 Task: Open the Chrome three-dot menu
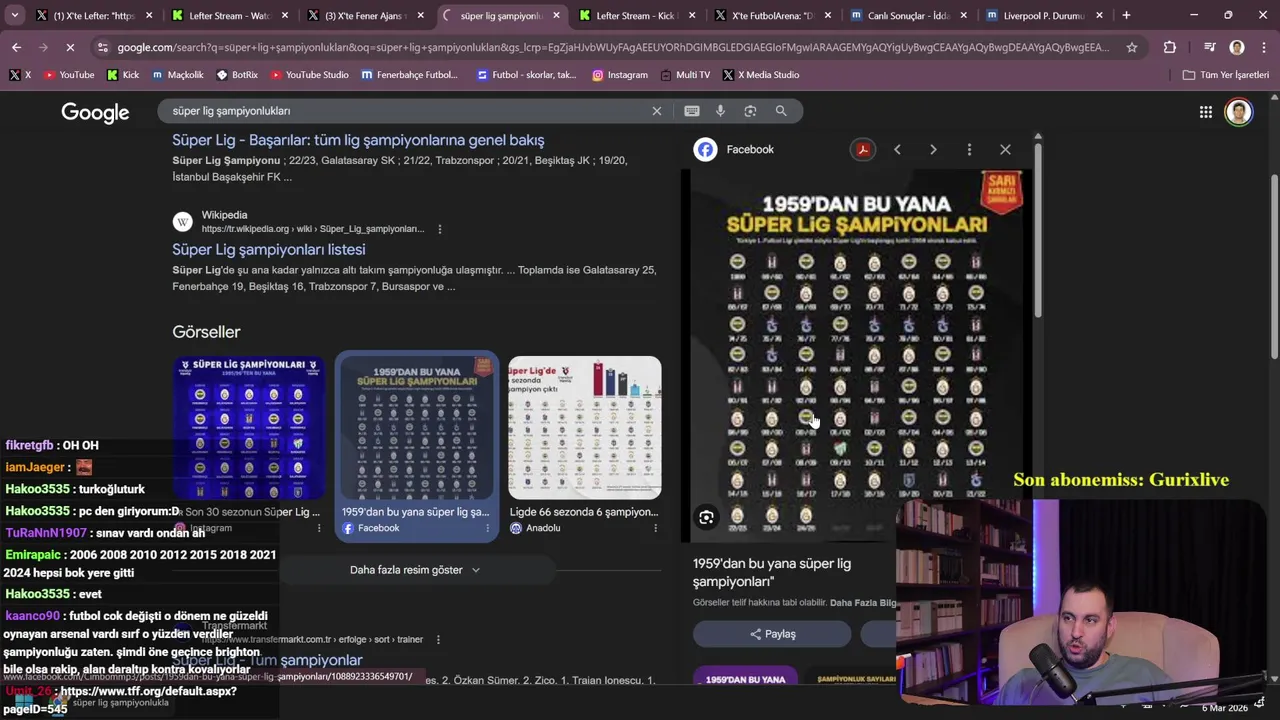[x=1262, y=47]
